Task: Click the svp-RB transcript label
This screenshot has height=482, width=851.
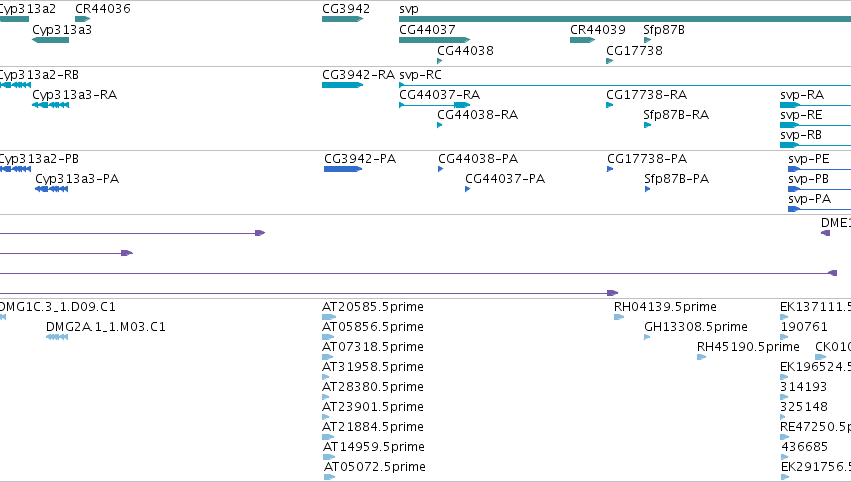Action: [801, 135]
